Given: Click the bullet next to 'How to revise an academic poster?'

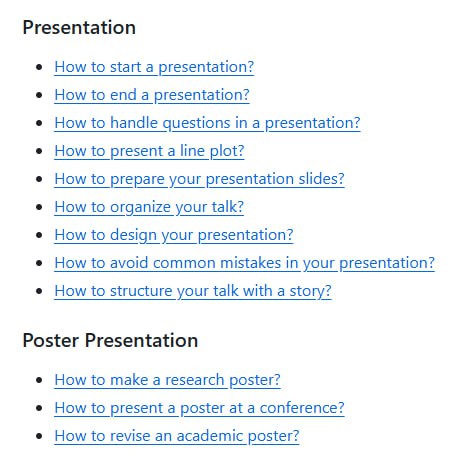Looking at the screenshot, I should coord(39,436).
